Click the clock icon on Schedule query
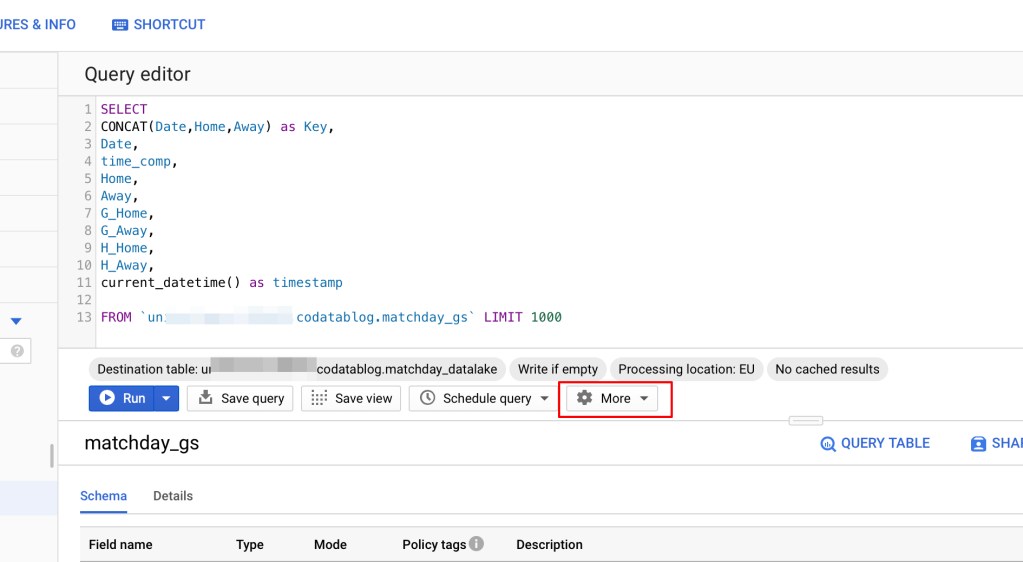Screen dimensions: 1023x562 pos(427,398)
